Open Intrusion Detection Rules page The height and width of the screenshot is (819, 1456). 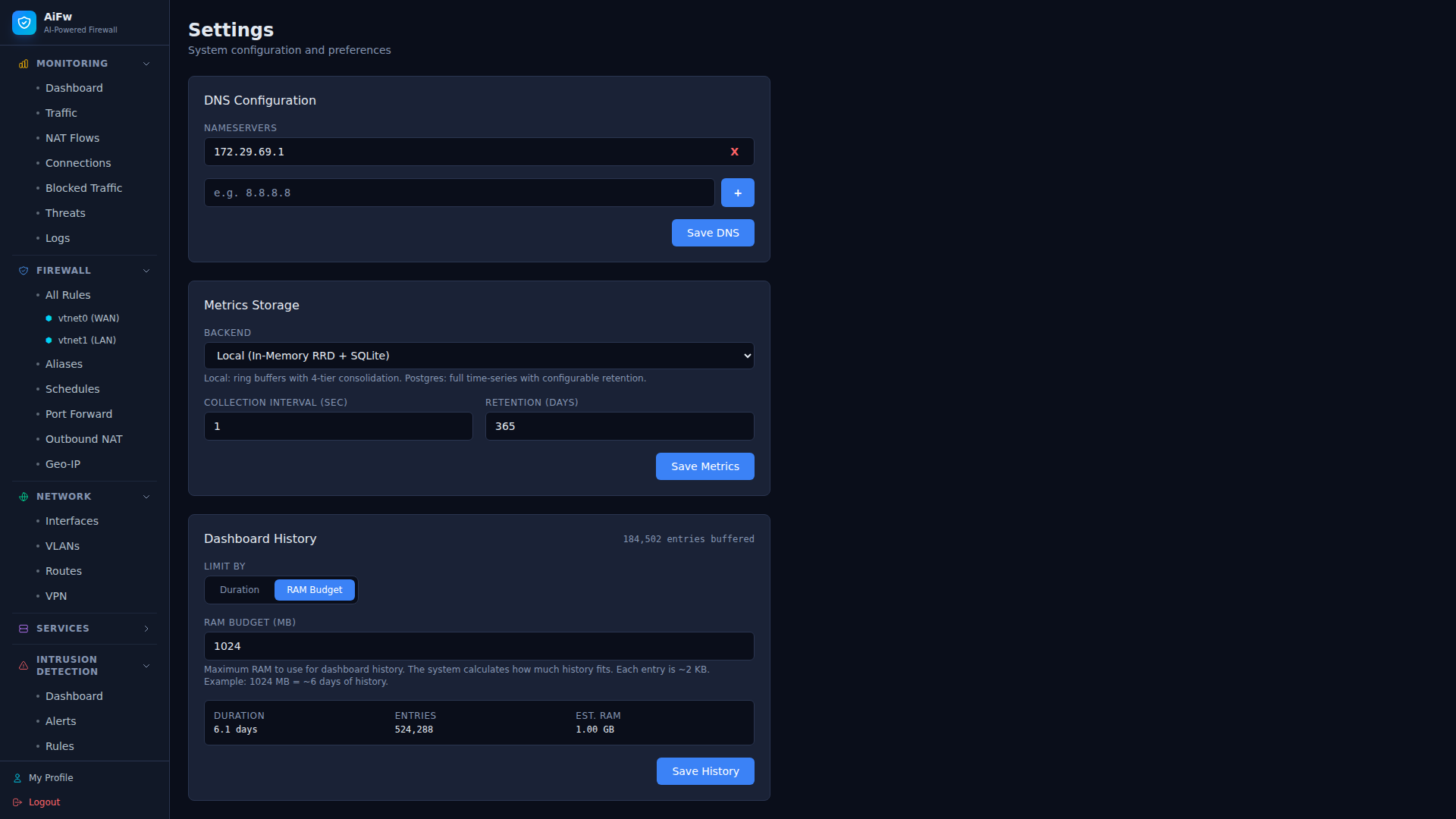click(60, 746)
